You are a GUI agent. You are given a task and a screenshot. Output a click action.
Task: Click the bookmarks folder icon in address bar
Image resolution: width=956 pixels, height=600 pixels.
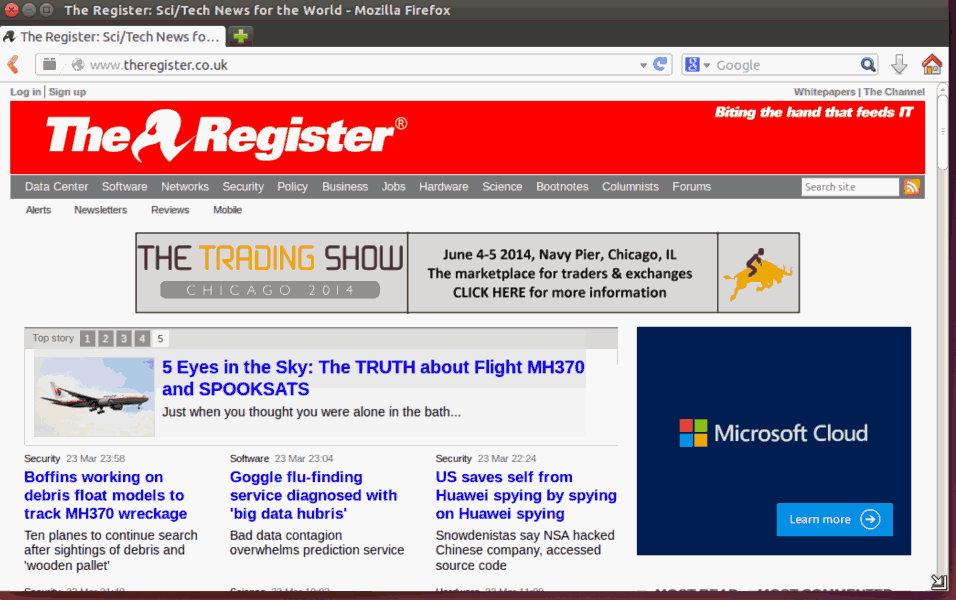[49, 64]
